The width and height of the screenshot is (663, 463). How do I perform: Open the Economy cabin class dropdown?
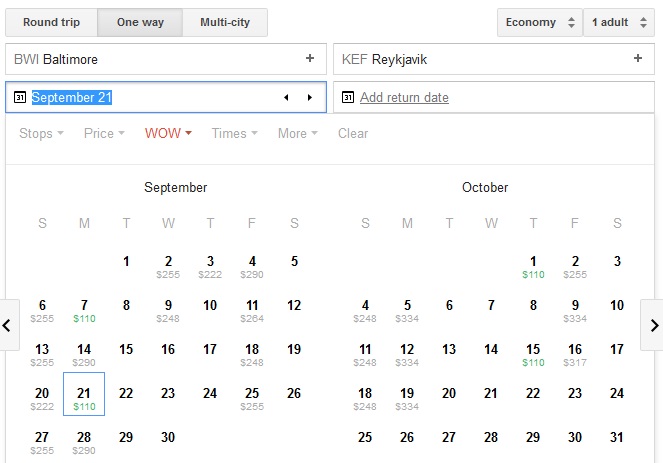click(540, 22)
